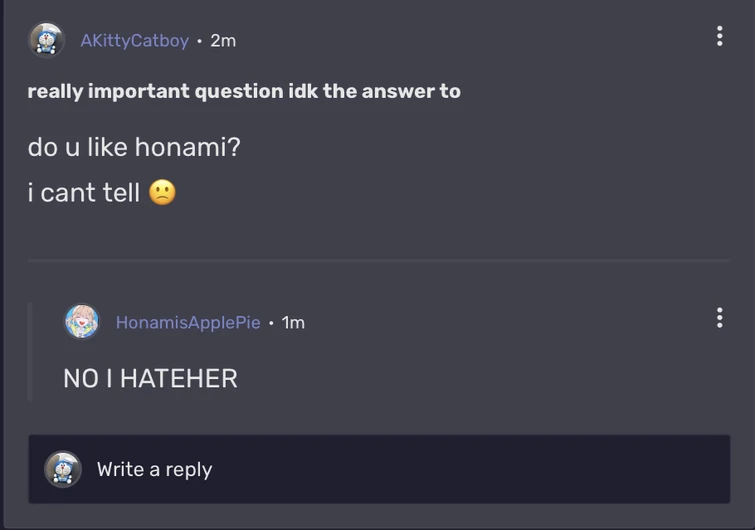Viewport: 755px width, 530px height.
Task: Click the post's 2m timestamp
Action: pyautogui.click(x=223, y=41)
